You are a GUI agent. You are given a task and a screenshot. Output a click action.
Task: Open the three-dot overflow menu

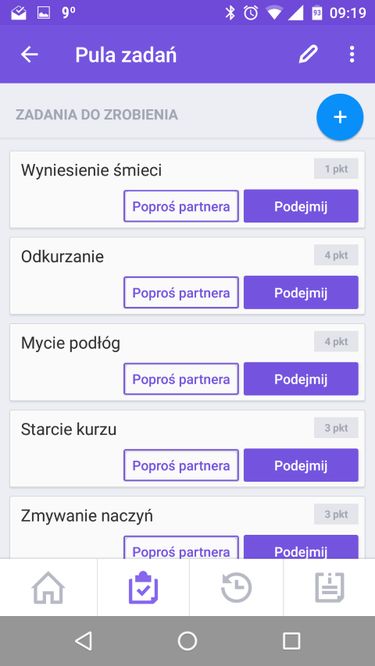pos(352,55)
